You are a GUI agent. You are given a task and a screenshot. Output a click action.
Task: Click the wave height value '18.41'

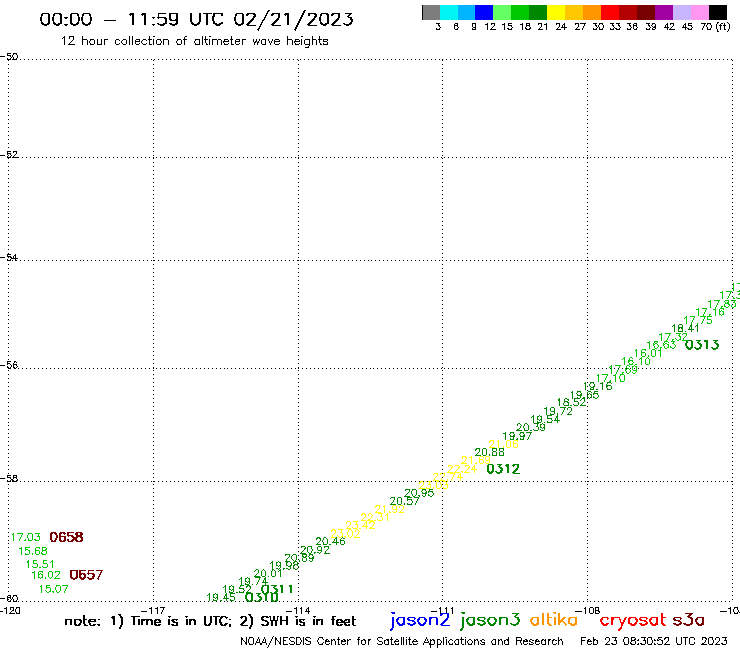[x=685, y=329]
